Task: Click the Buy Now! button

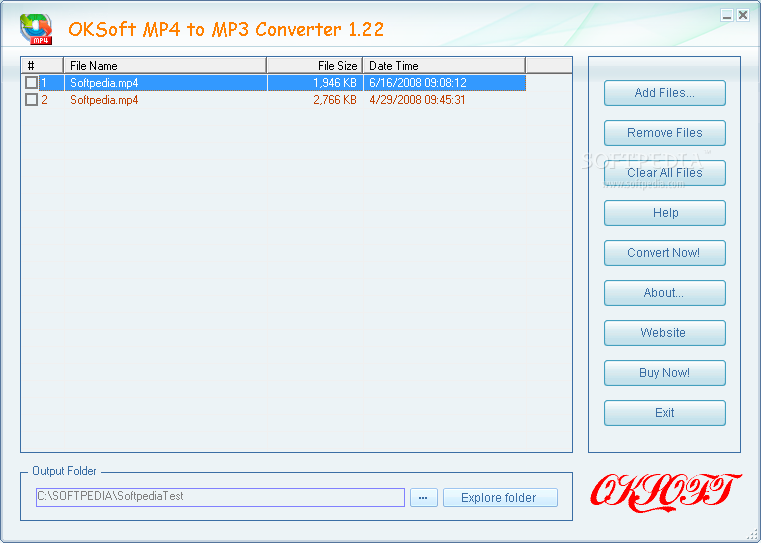Action: (x=664, y=373)
